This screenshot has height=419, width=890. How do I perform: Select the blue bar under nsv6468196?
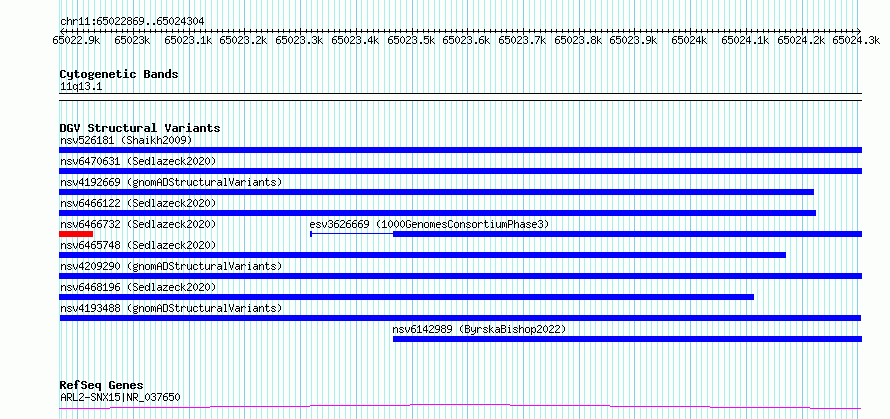[406, 297]
